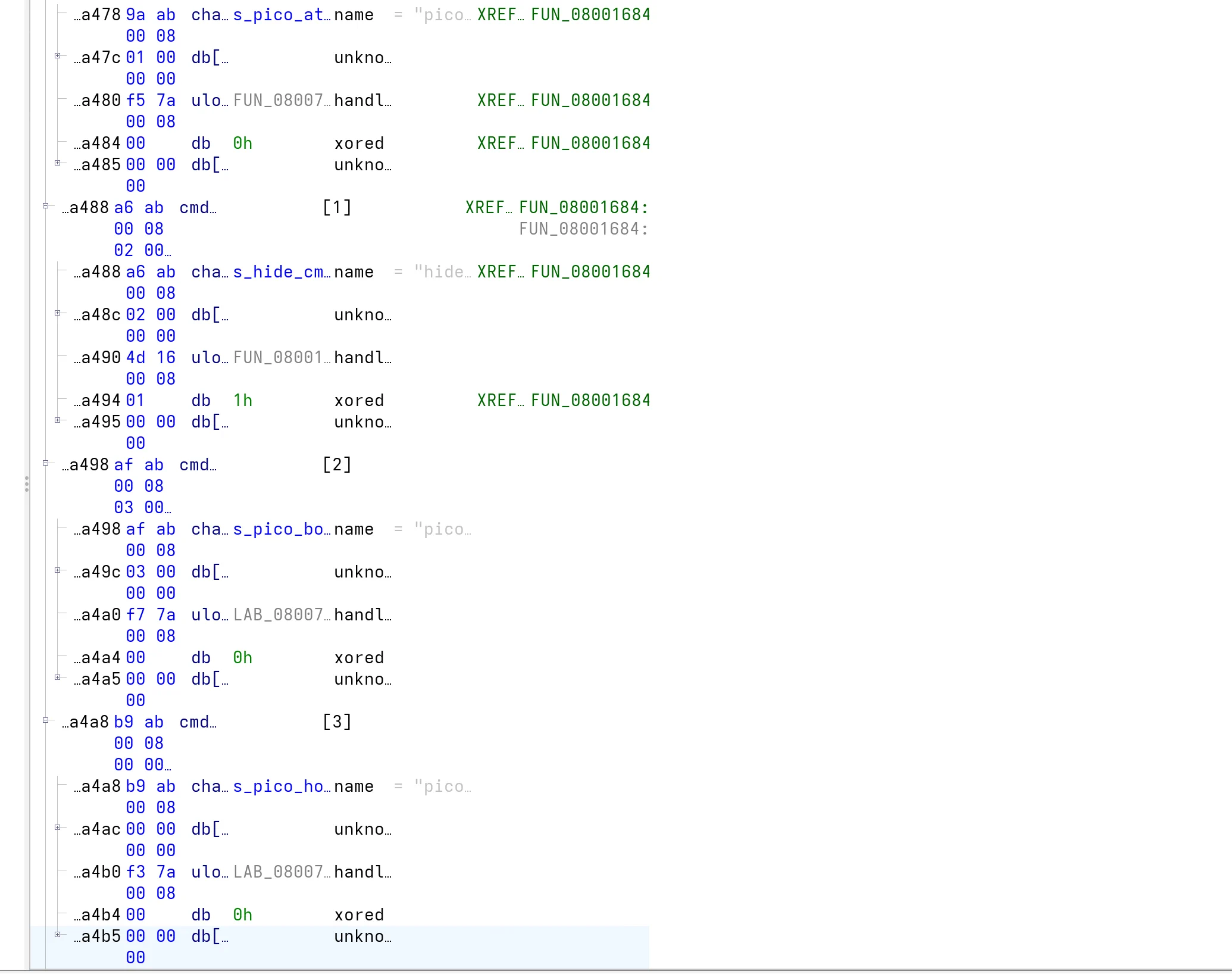Collapse the cmd structure entry [1]
Image resolution: width=1232 pixels, height=974 pixels.
coord(46,206)
